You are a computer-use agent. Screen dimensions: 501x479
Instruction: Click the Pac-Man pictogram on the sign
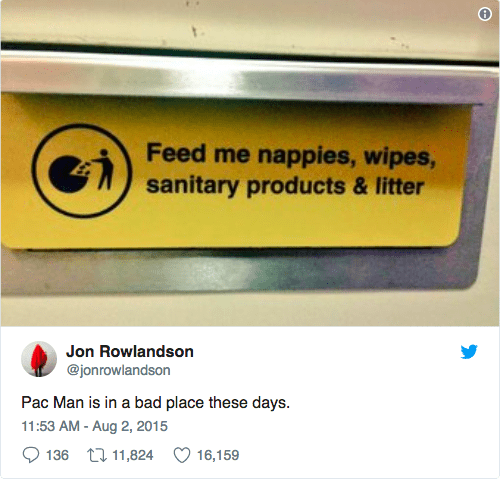click(x=68, y=174)
